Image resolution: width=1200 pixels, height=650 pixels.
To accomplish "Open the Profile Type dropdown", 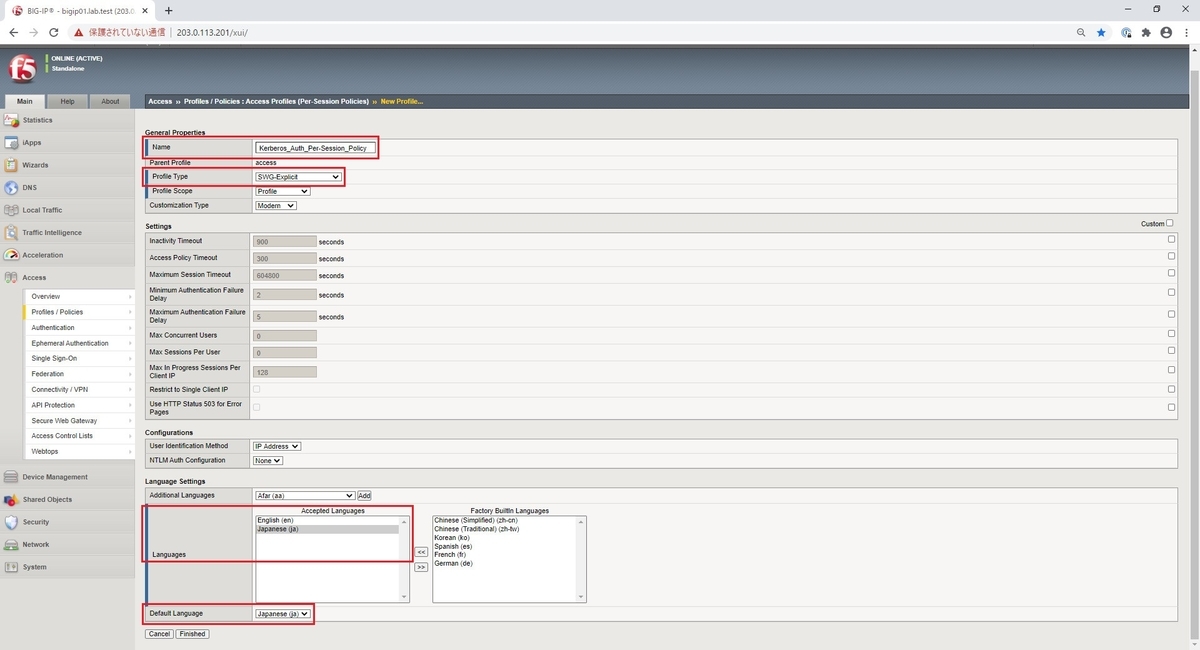I will click(298, 177).
